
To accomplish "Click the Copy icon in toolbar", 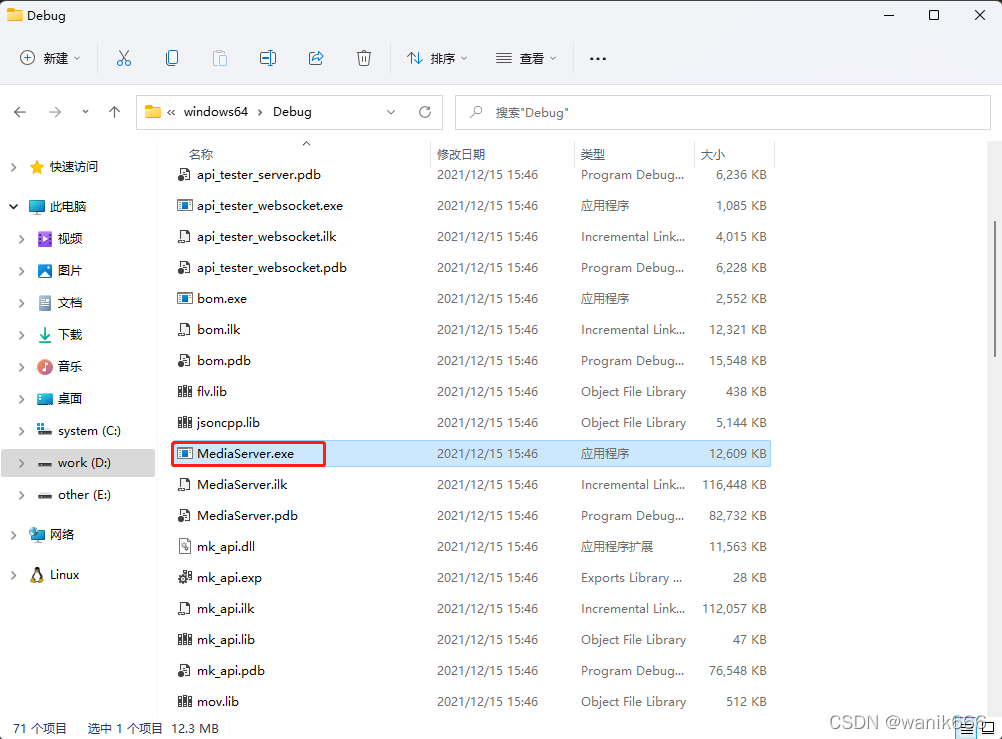I will (x=172, y=58).
